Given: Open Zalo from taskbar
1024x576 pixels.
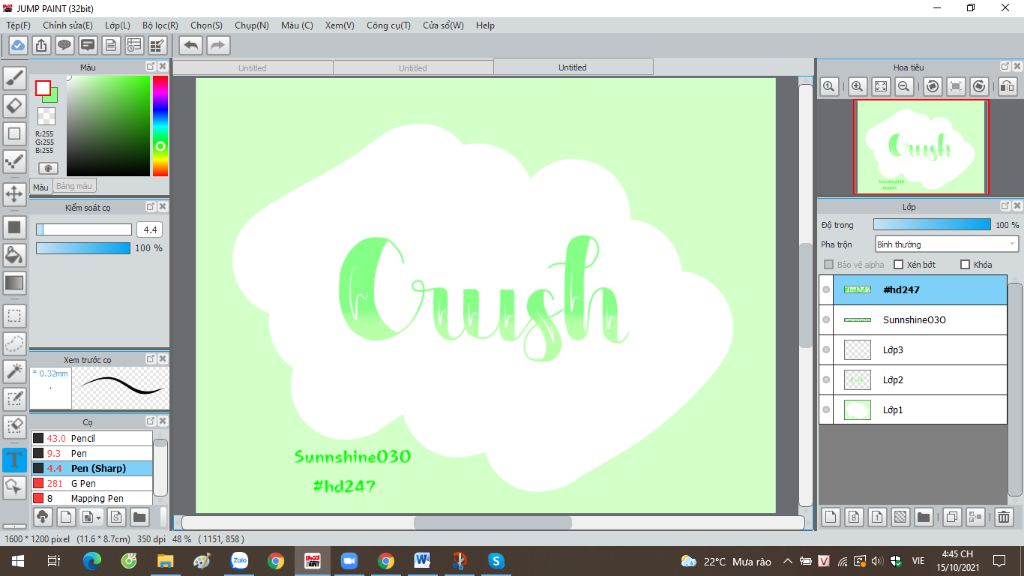Looking at the screenshot, I should (x=240, y=561).
